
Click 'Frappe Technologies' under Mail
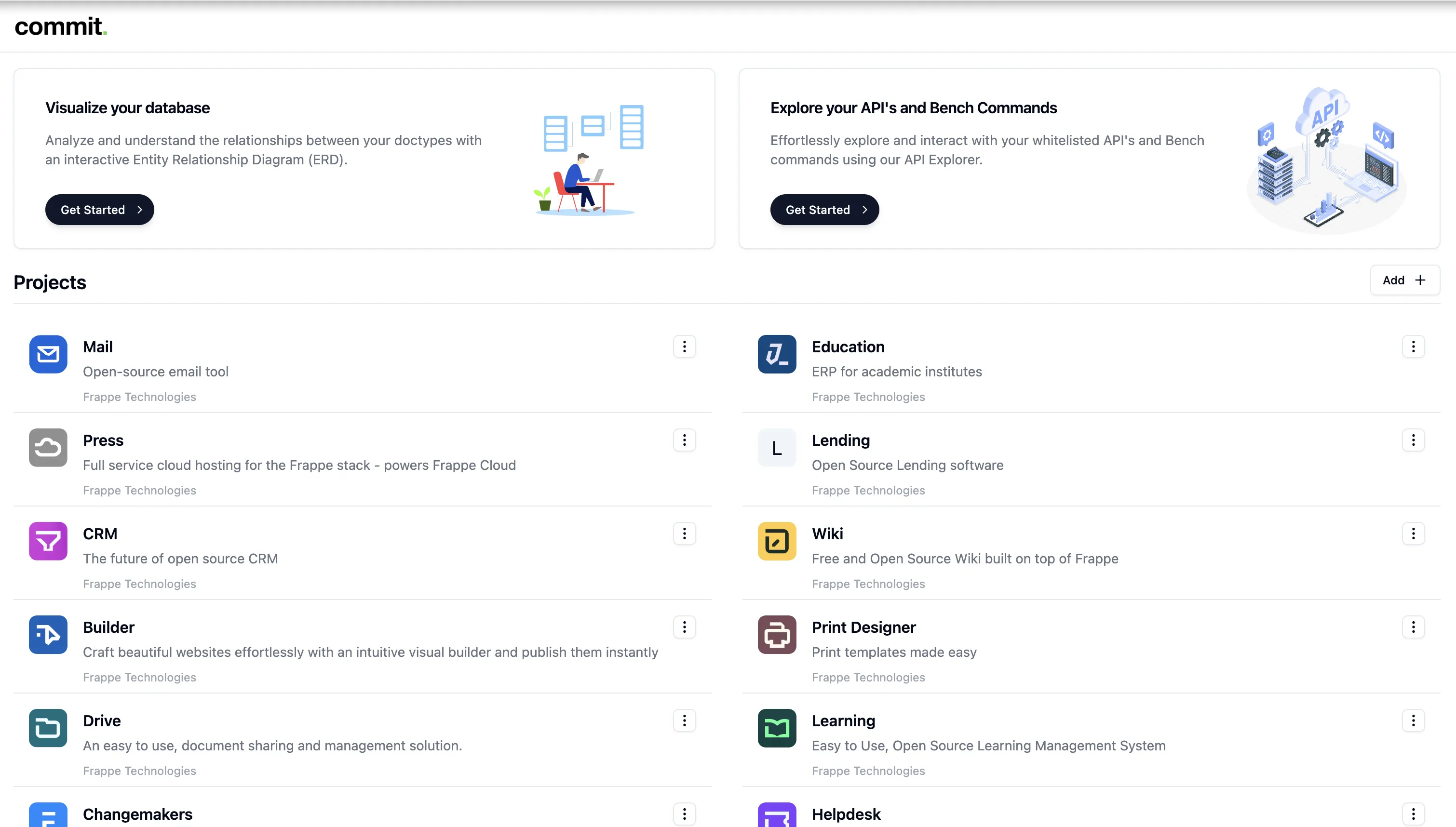[139, 397]
